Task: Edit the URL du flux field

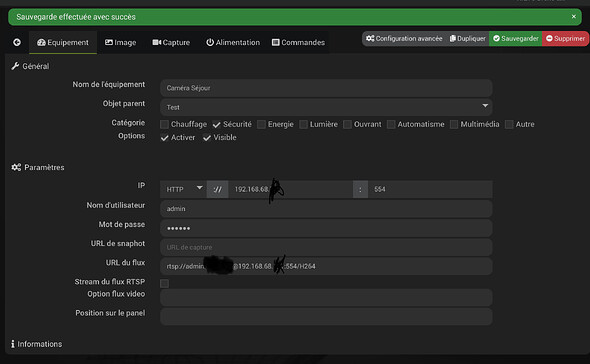Action: click(326, 267)
